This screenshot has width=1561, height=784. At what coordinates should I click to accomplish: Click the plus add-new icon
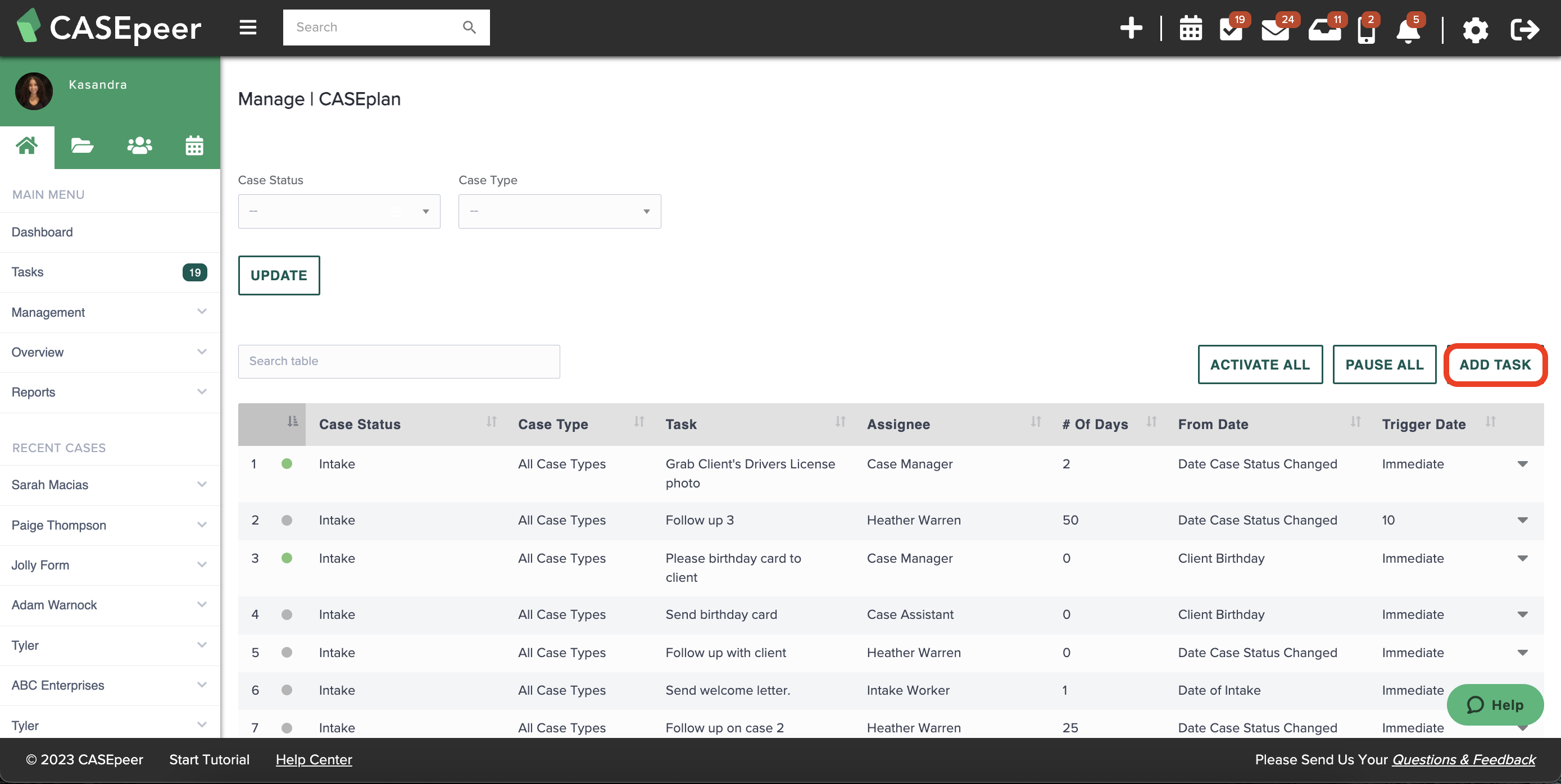[1131, 28]
